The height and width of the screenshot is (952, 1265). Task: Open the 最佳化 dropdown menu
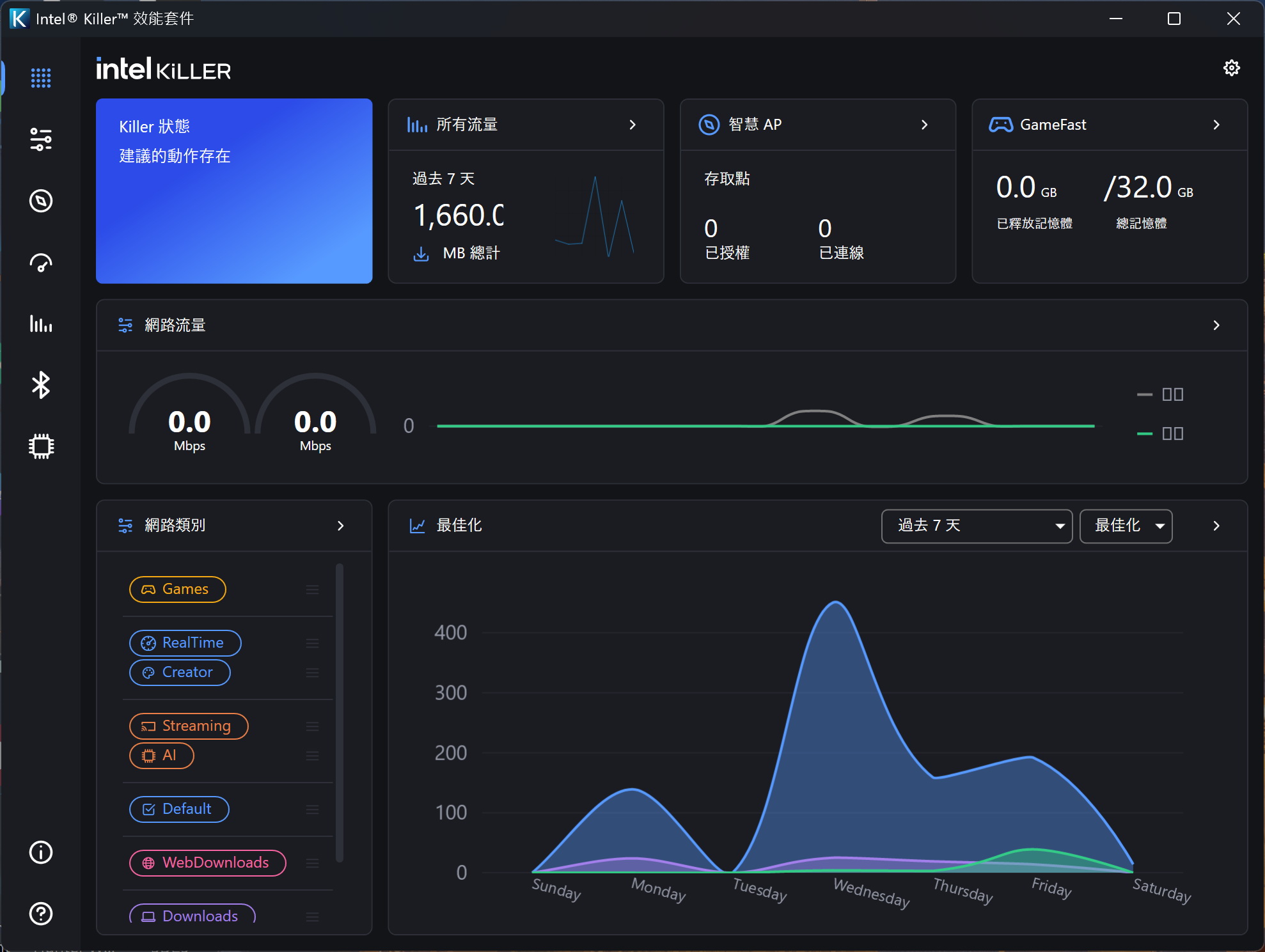pyautogui.click(x=1126, y=526)
